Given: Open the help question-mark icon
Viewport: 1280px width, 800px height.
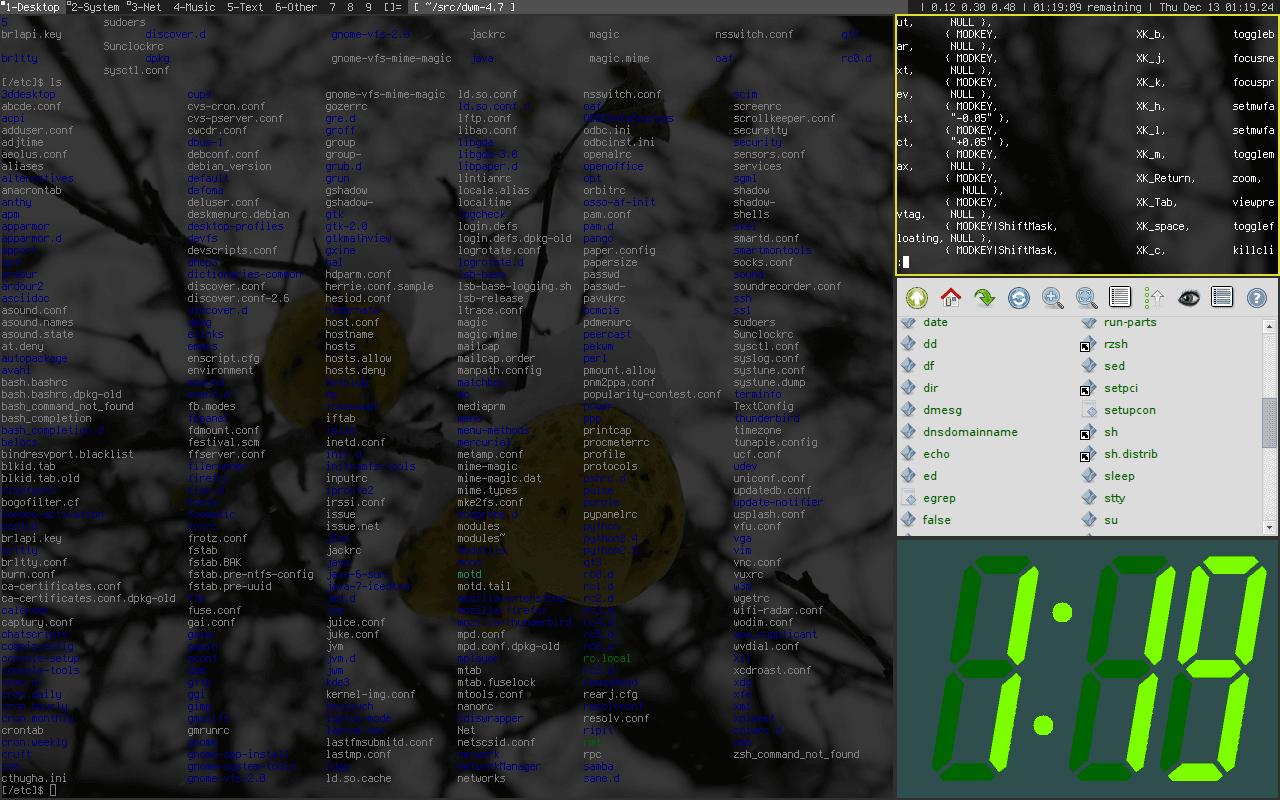Looking at the screenshot, I should (1256, 297).
